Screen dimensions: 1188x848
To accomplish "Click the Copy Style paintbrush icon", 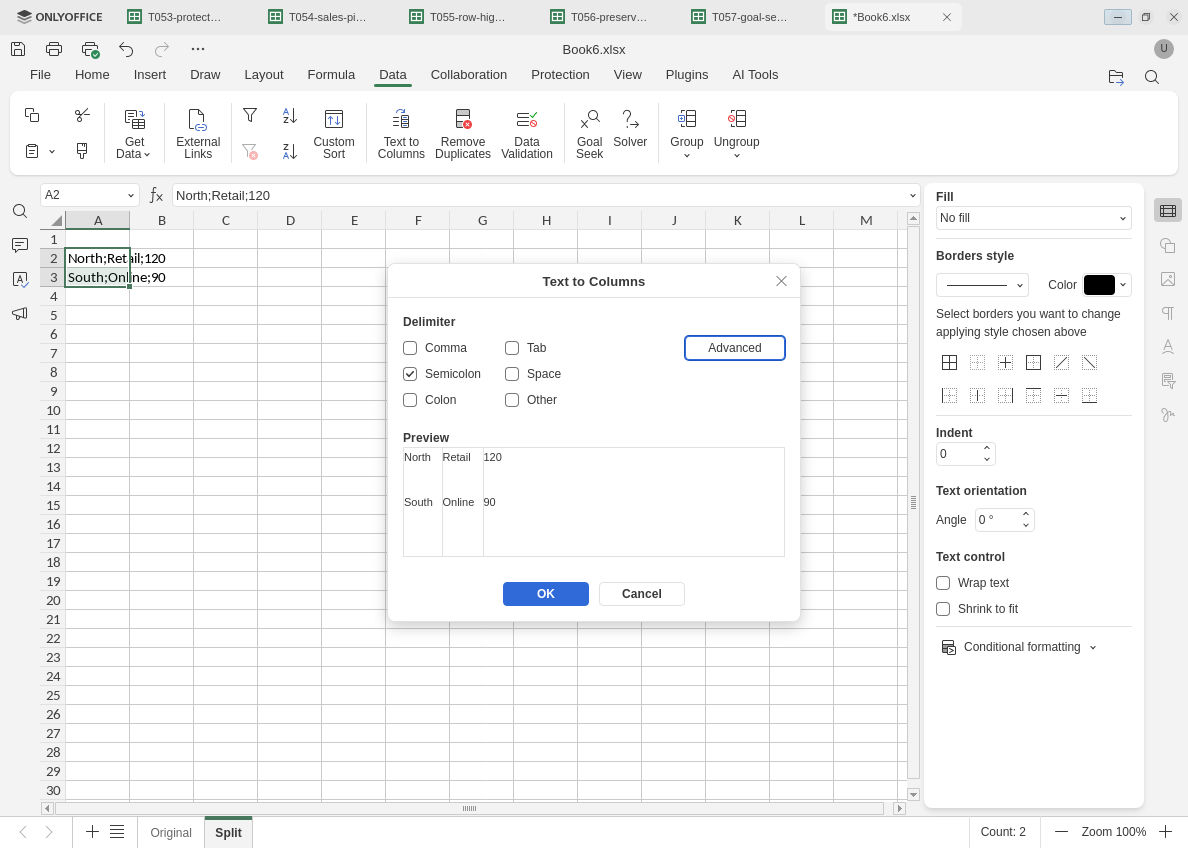I will click(x=82, y=151).
